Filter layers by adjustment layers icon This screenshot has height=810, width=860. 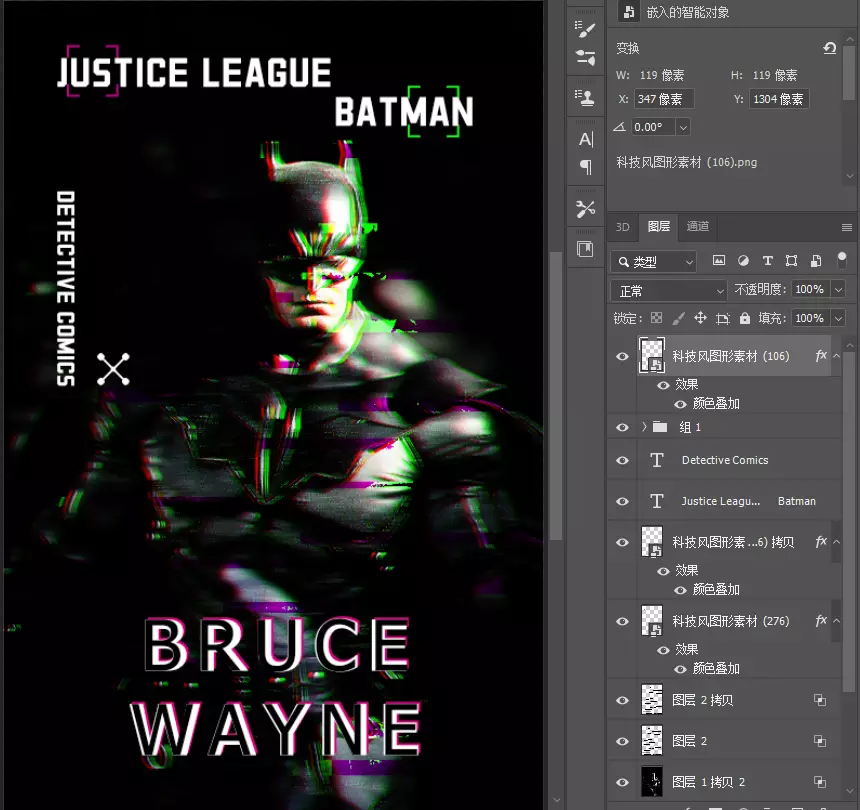click(743, 260)
